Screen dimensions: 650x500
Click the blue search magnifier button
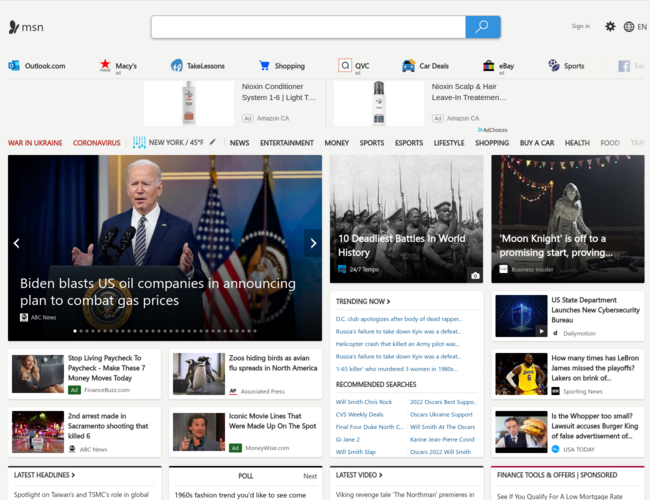click(x=483, y=27)
